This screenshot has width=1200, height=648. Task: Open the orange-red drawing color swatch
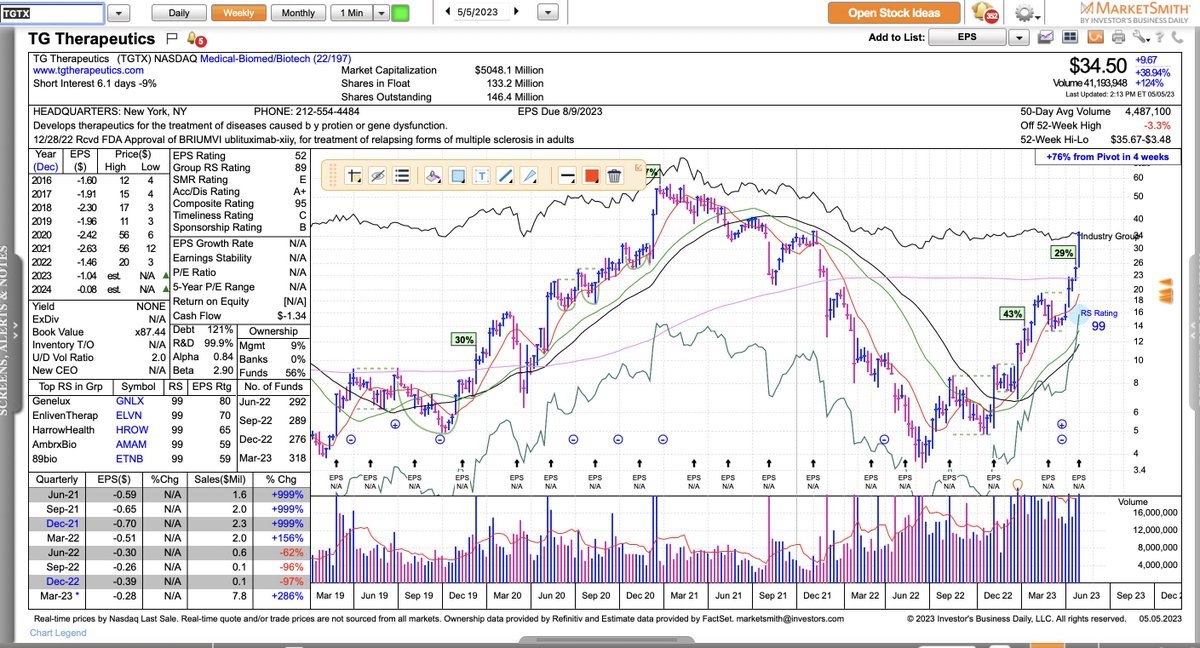590,176
